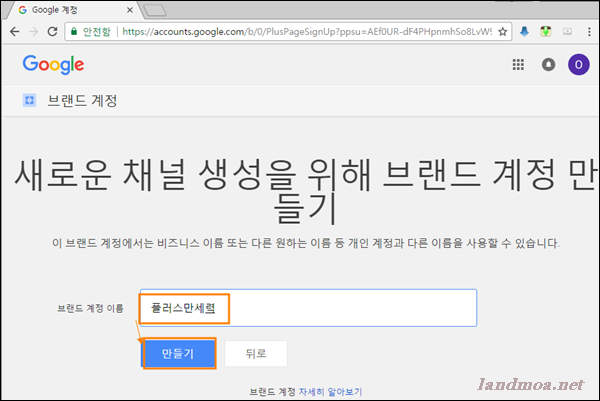Viewport: 600px width, 401px height.
Task: Open the purple account avatar
Action: [579, 65]
